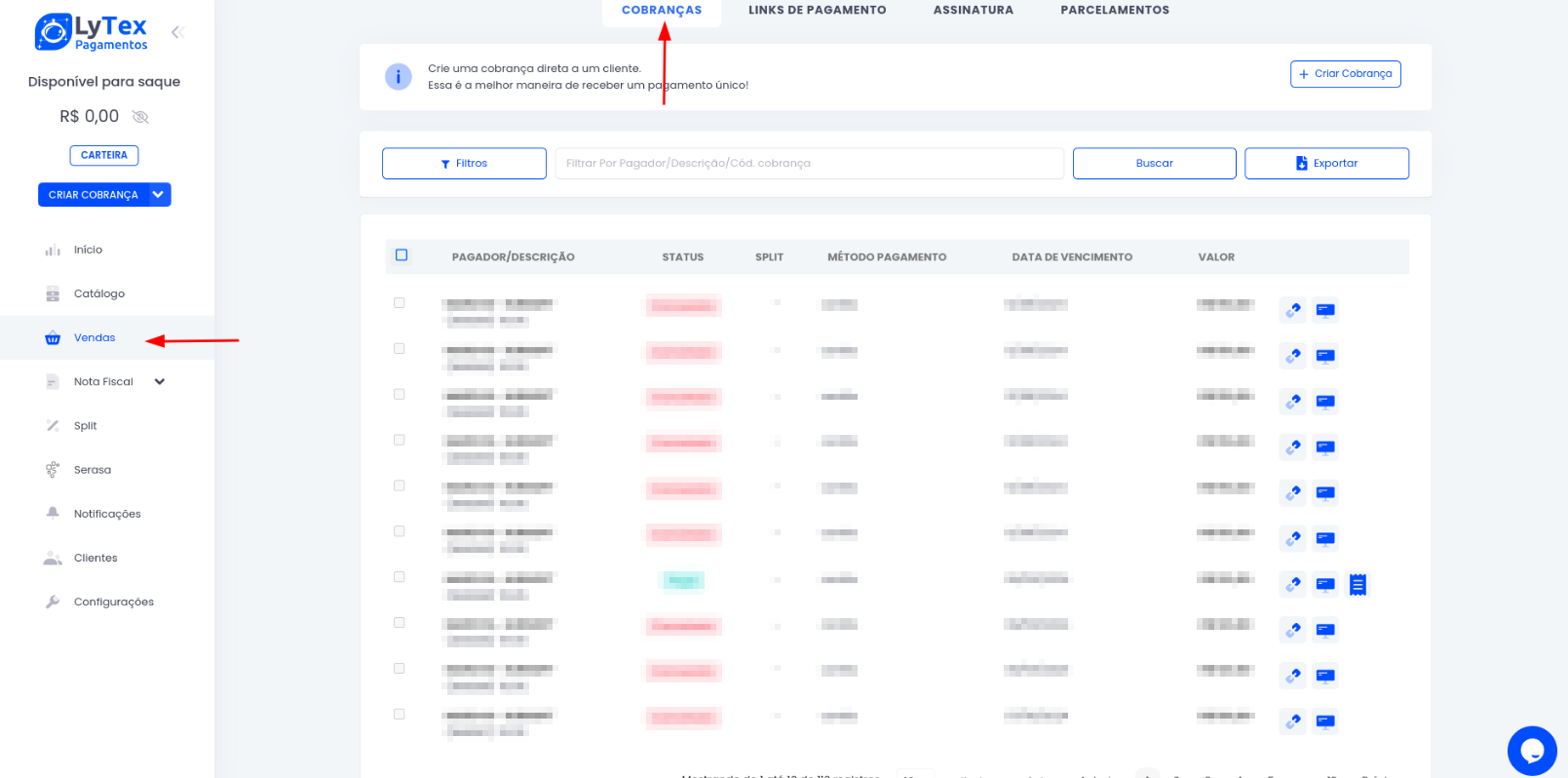1568x778 pixels.
Task: Open the ASSINATURA tab
Action: [974, 11]
